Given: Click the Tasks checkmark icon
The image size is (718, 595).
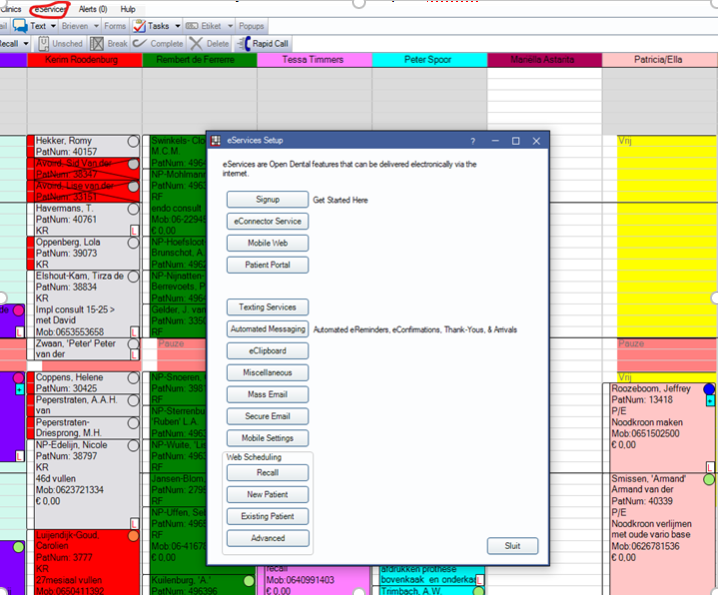Looking at the screenshot, I should (x=139, y=26).
